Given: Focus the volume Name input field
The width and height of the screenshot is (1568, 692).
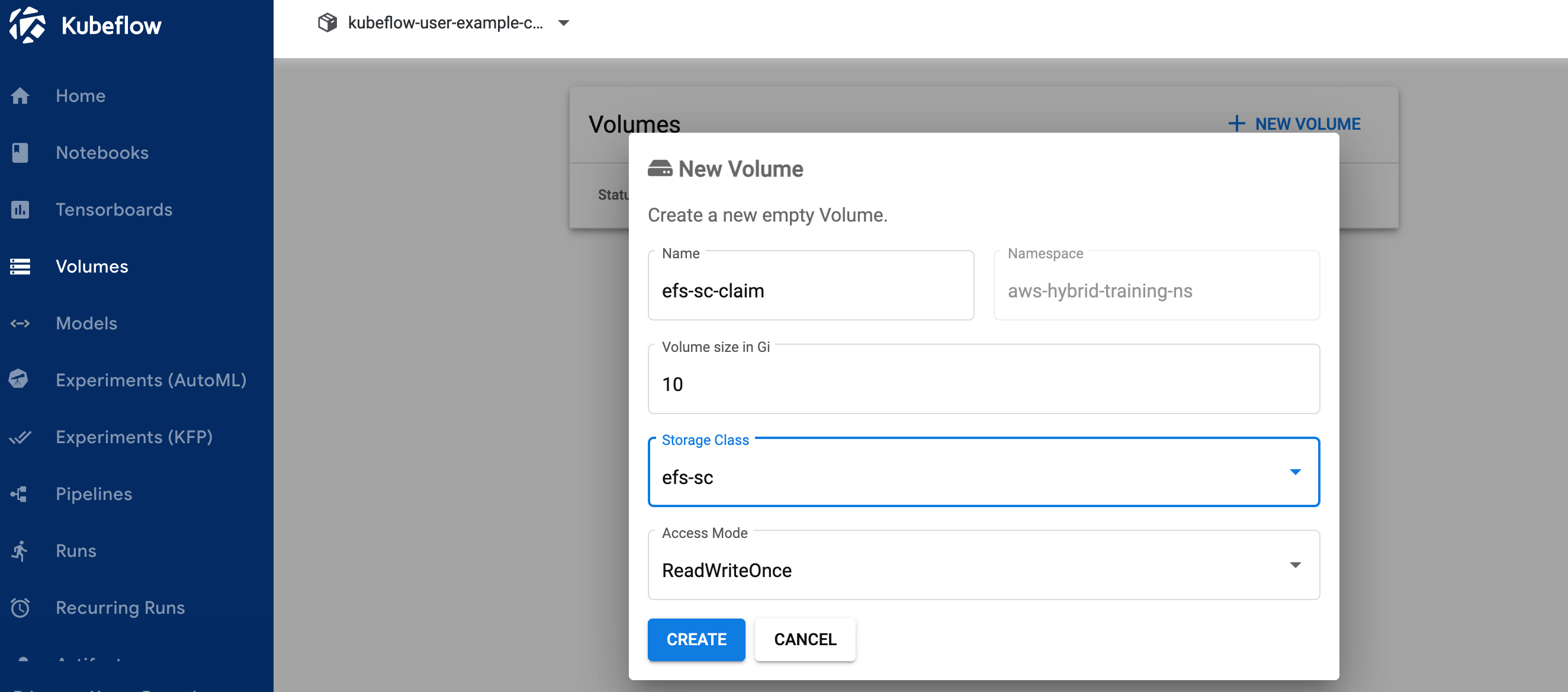Looking at the screenshot, I should (x=810, y=290).
